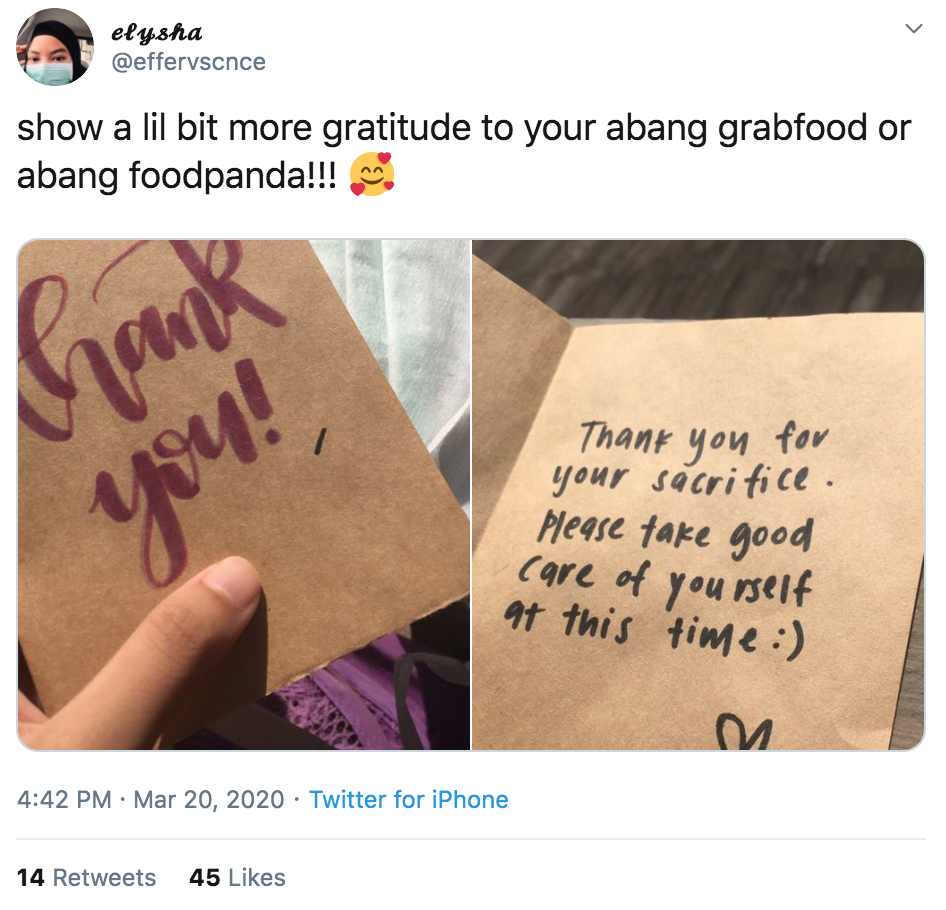This screenshot has width=946, height=910.
Task: Open the @effervscnce handle link
Action: point(189,62)
